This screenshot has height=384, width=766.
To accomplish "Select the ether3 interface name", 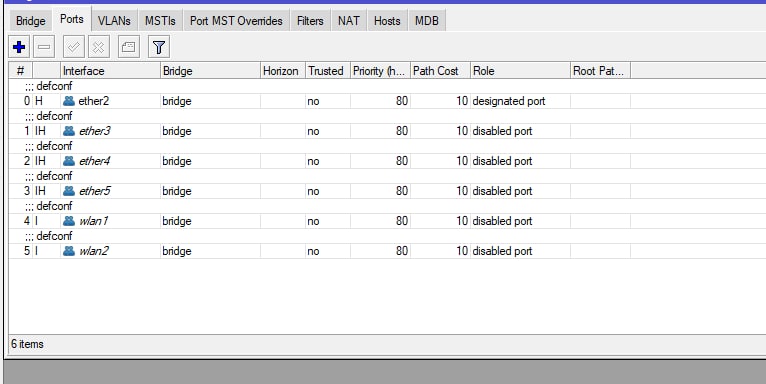I will pyautogui.click(x=95, y=131).
